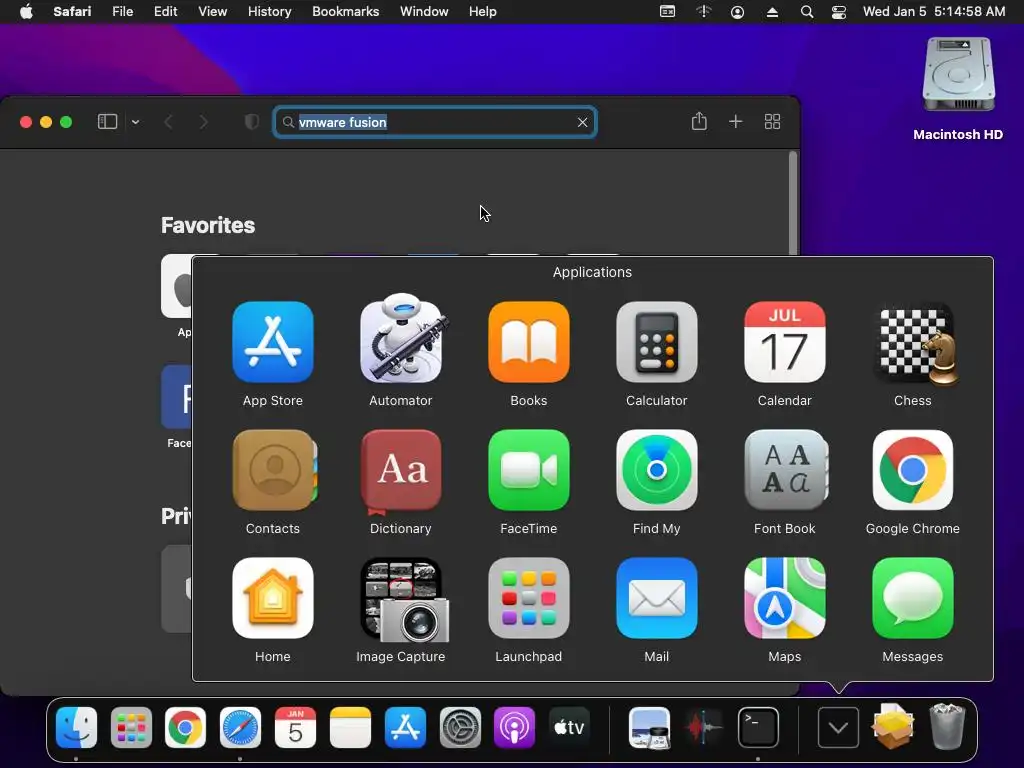This screenshot has height=768, width=1024.
Task: Open Apple TV from the Dock
Action: pyautogui.click(x=569, y=727)
